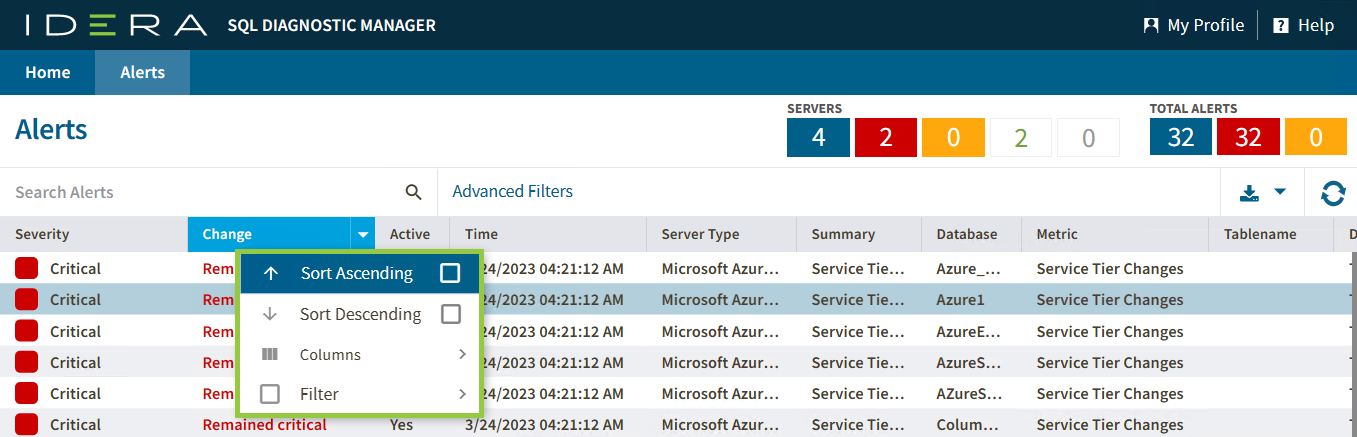Tick the Sort Descending checkbox
1357x437 pixels.
coord(450,314)
